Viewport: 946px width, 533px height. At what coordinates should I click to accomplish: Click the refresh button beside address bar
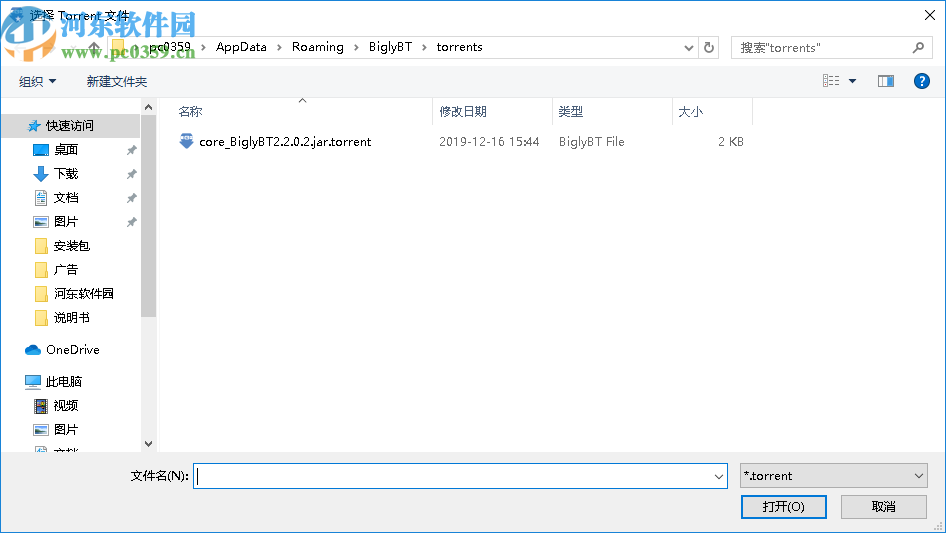[709, 47]
